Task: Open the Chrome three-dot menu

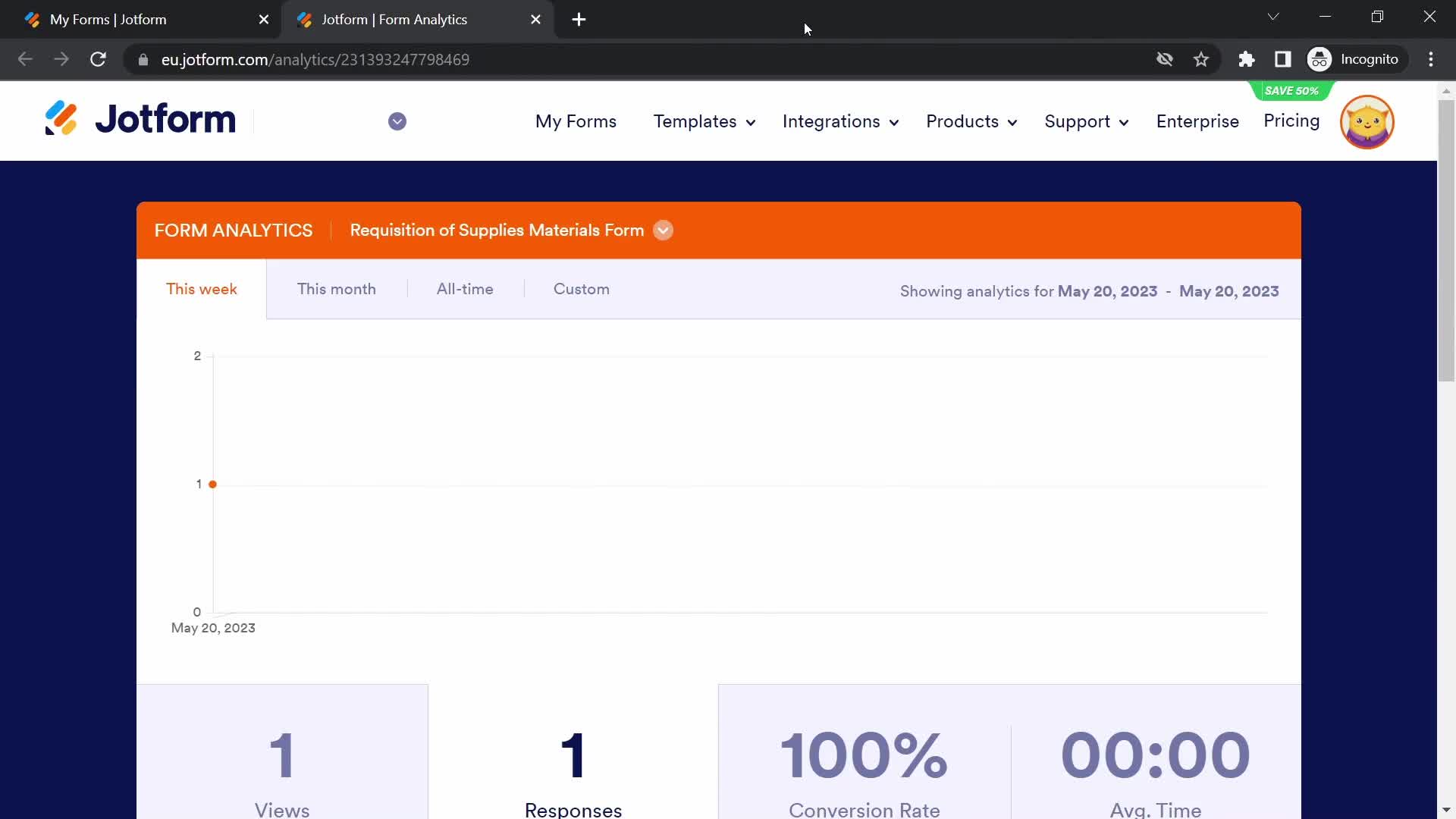Action: 1431,59
